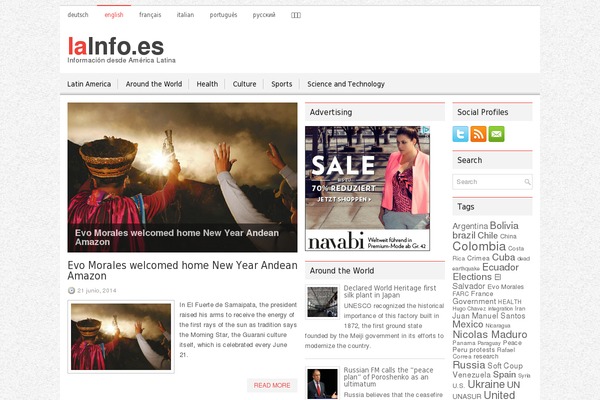This screenshot has height=400, width=600.
Task: Select the FARC tag
Action: pyautogui.click(x=461, y=294)
